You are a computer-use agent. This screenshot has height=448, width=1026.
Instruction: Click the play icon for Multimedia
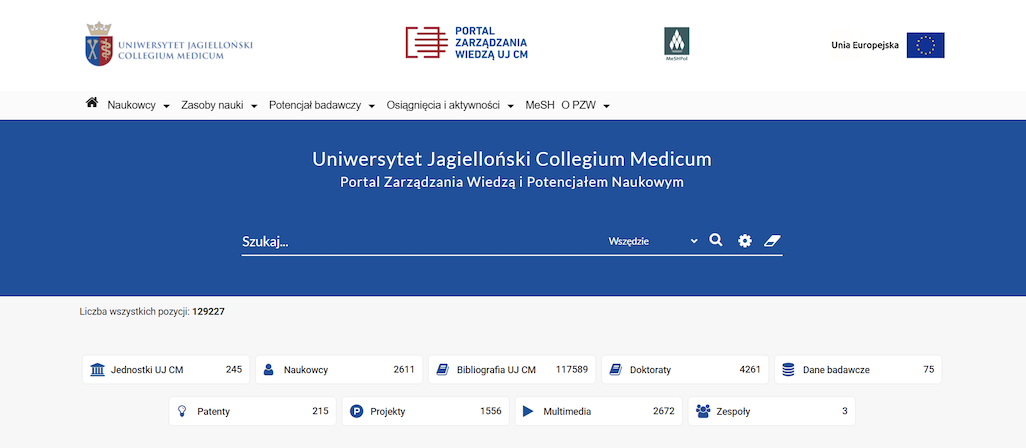[529, 411]
